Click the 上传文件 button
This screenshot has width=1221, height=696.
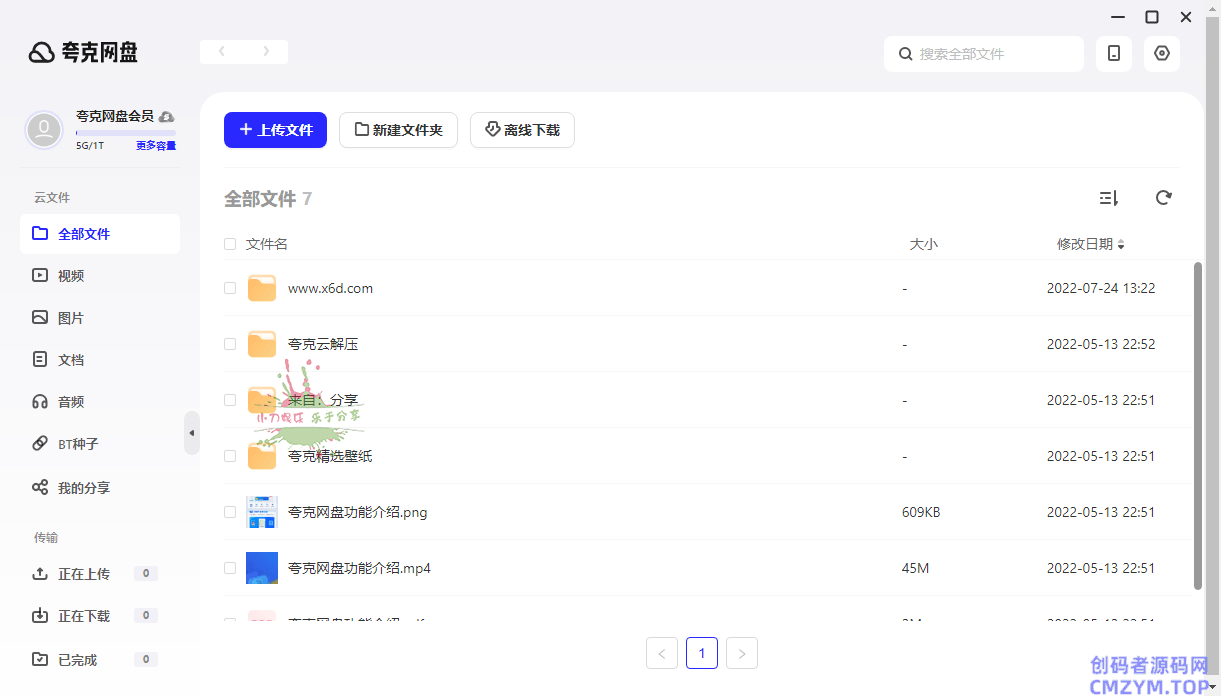(275, 130)
